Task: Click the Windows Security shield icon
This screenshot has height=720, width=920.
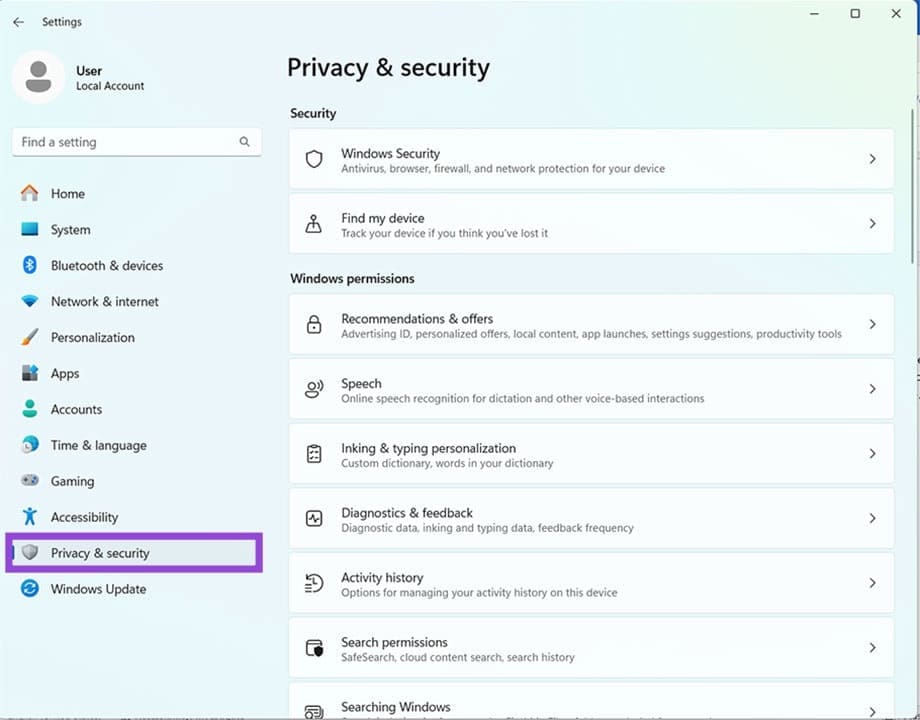Action: click(x=314, y=160)
